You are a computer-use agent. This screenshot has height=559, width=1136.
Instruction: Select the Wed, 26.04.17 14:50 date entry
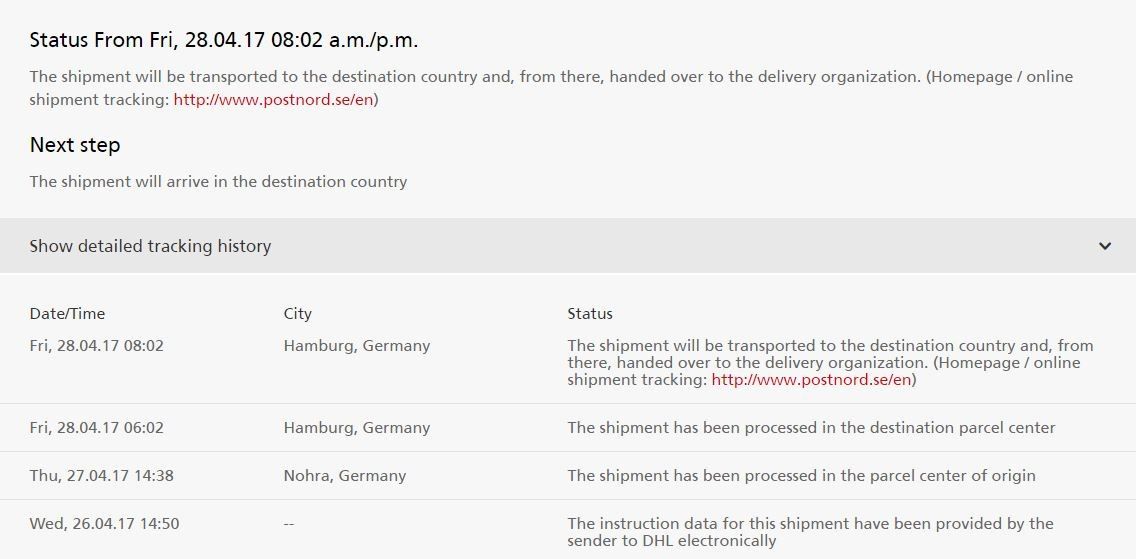[104, 524]
